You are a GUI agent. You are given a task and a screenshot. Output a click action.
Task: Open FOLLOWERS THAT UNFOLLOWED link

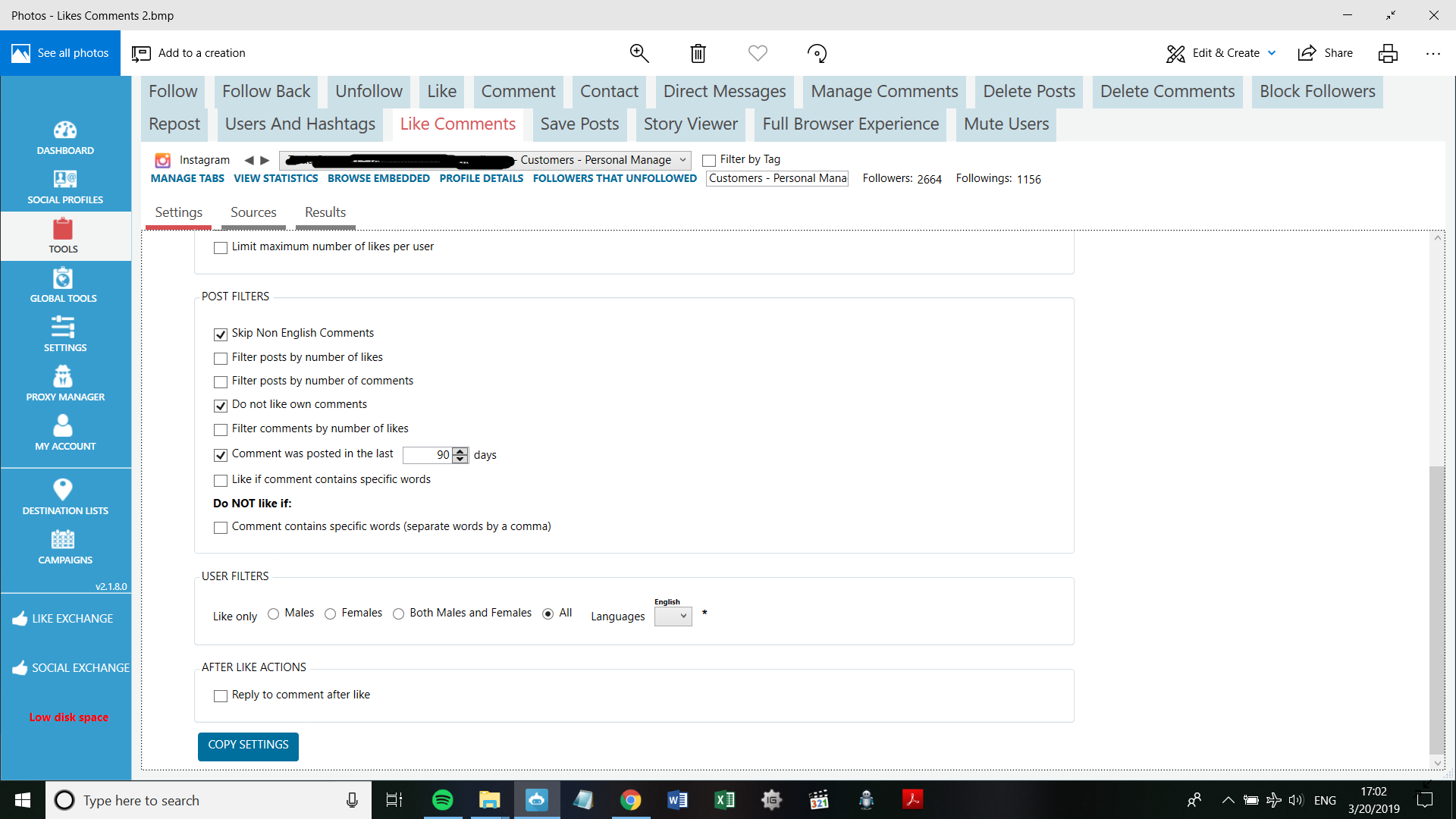click(x=615, y=179)
